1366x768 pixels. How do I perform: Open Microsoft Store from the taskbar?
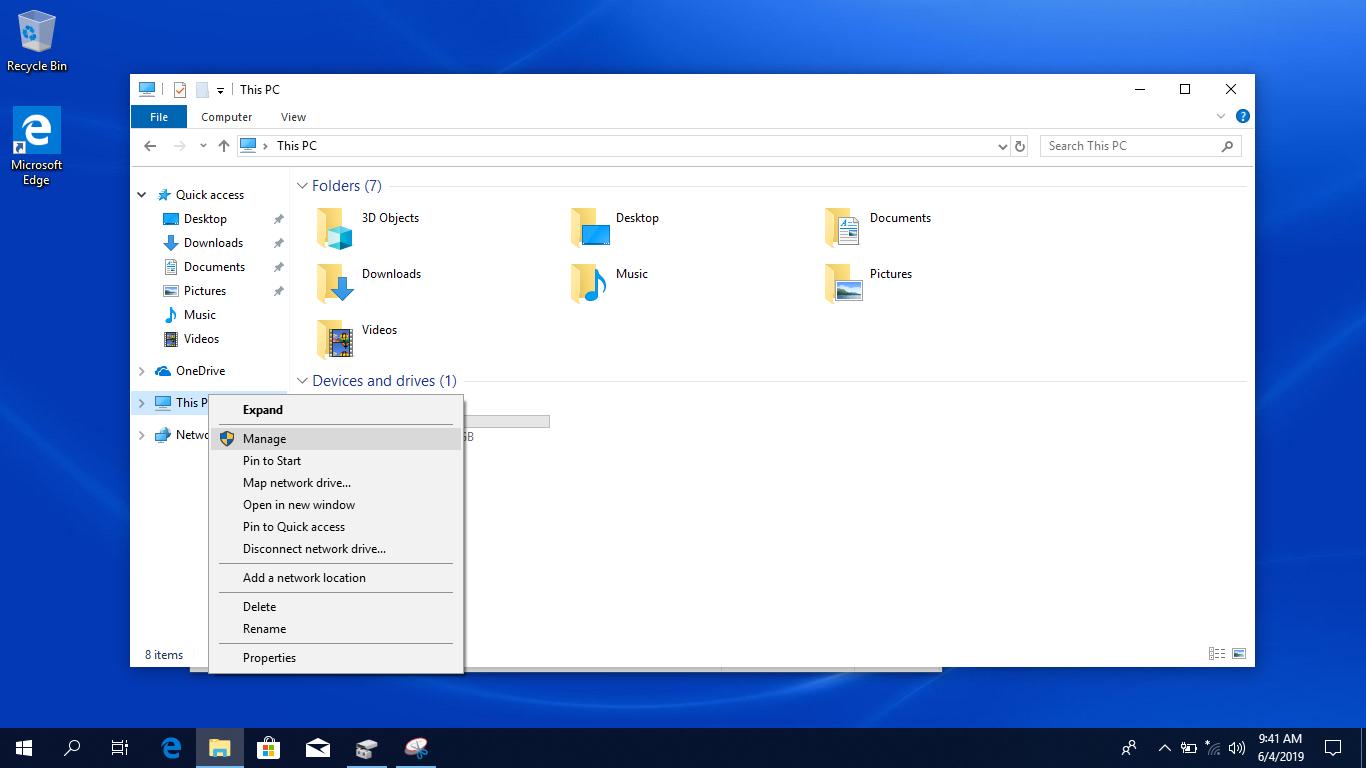pyautogui.click(x=268, y=748)
